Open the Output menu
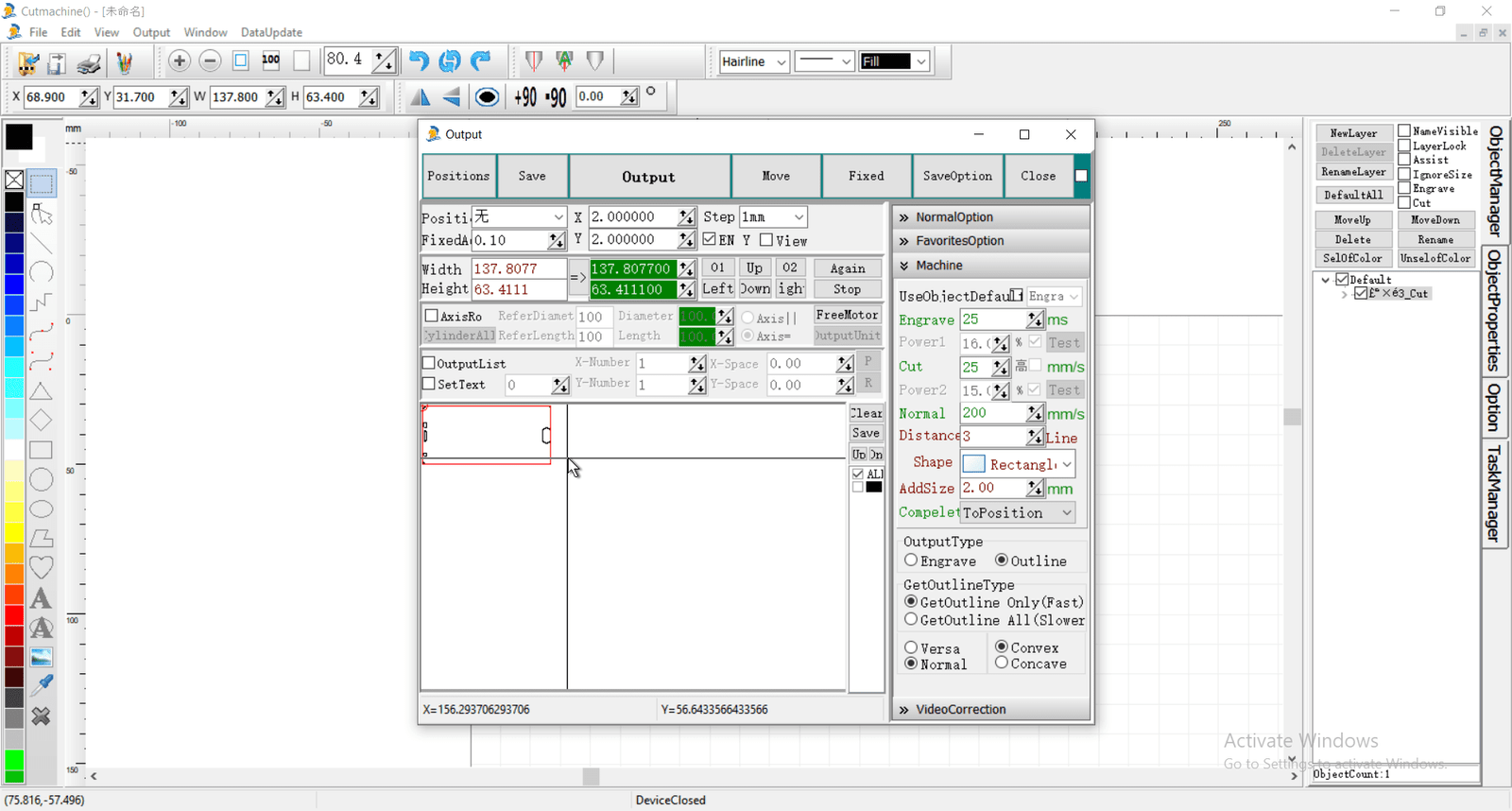Screen dimensions: 1512x811 (151, 32)
